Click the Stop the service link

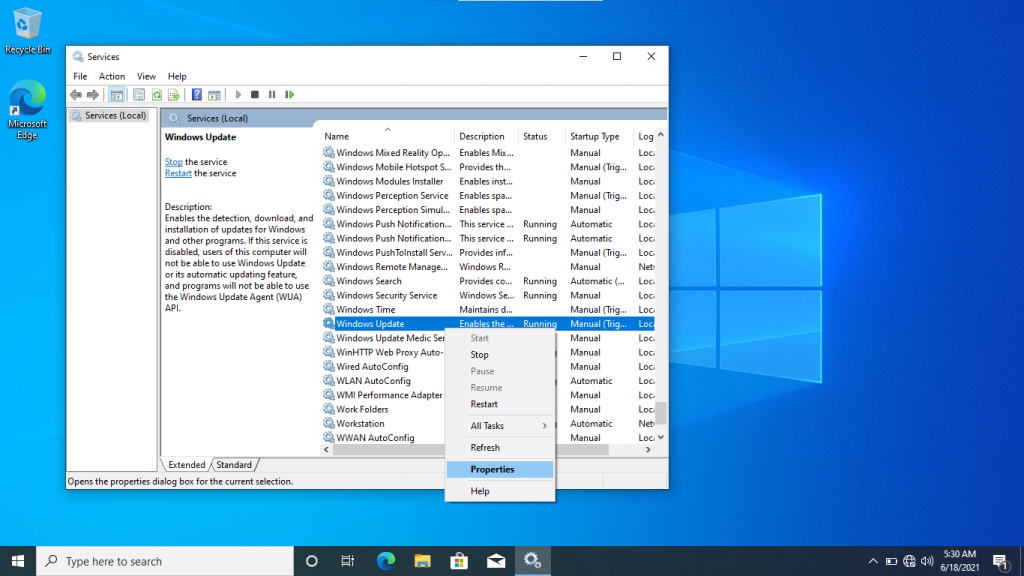174,162
